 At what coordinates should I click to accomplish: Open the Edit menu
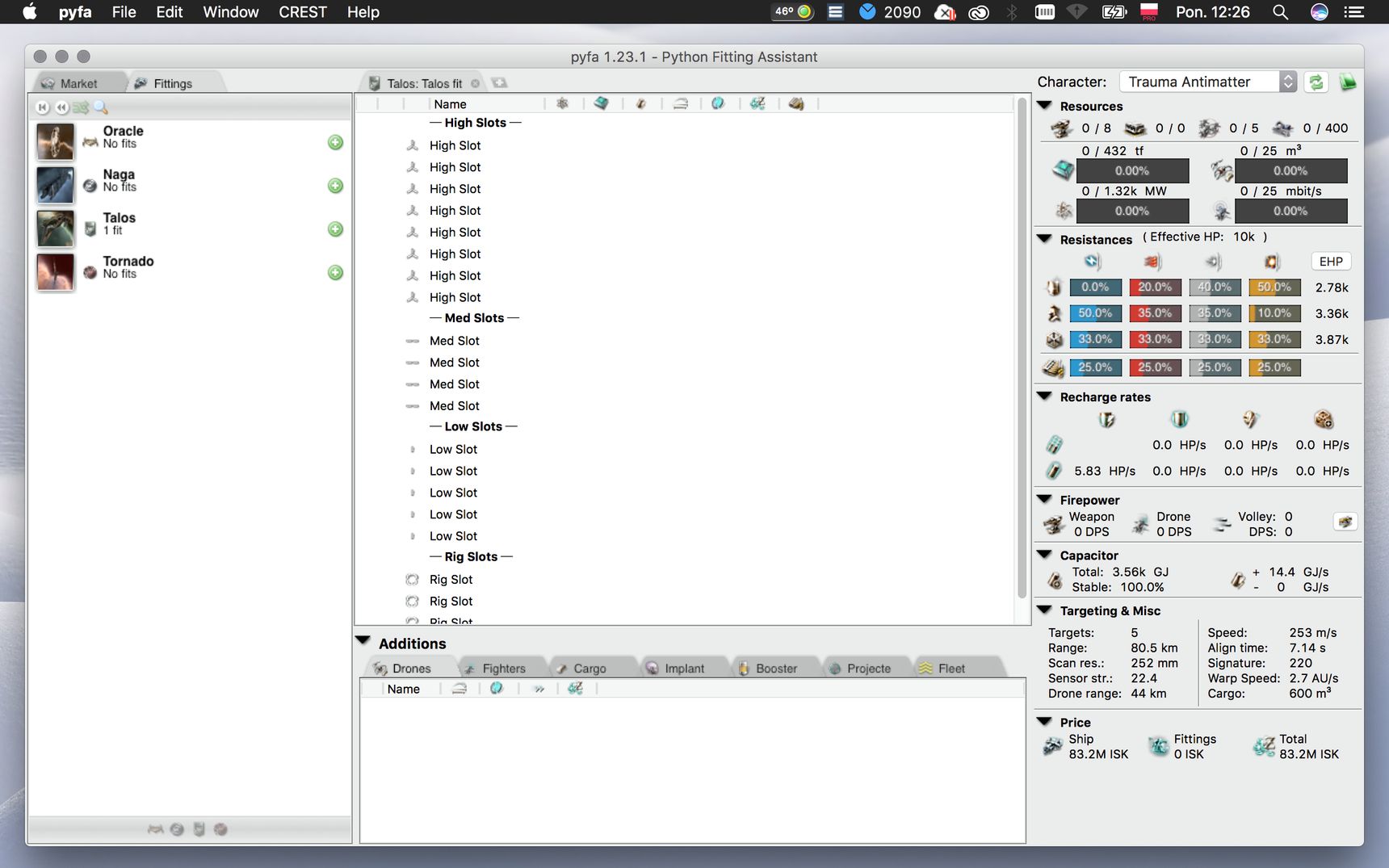point(169,12)
